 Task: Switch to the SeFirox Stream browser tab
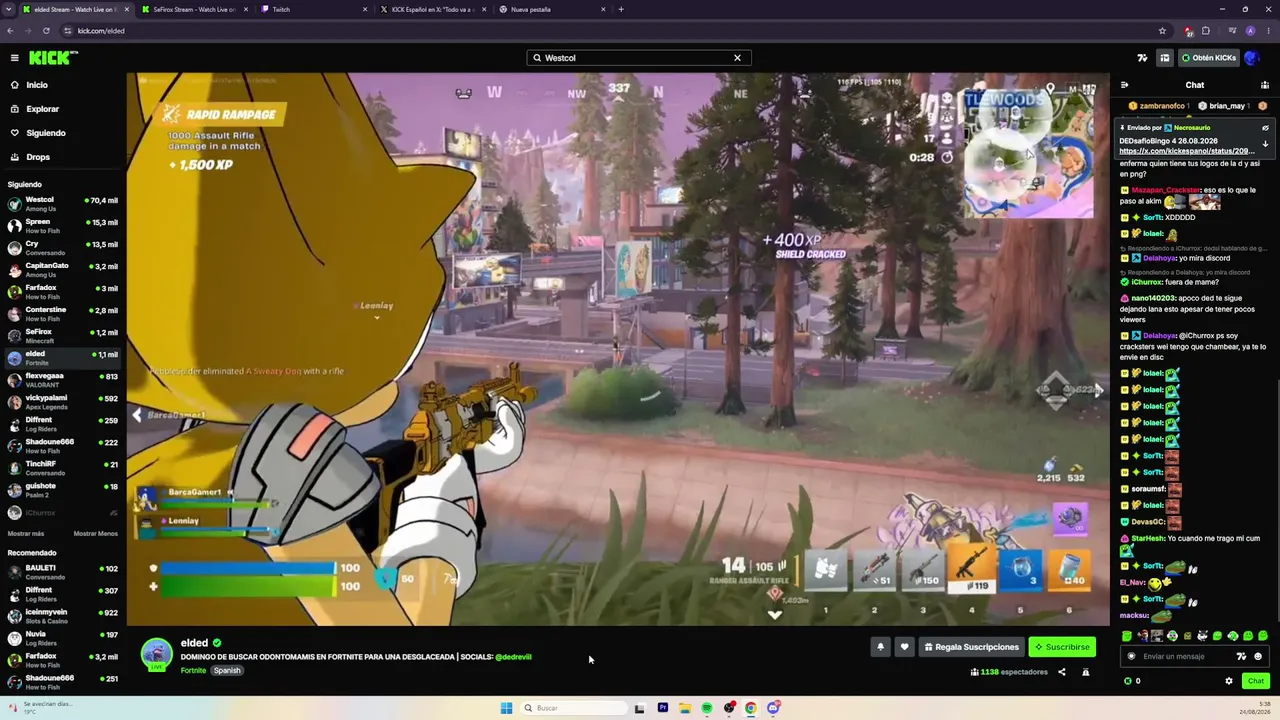click(195, 10)
